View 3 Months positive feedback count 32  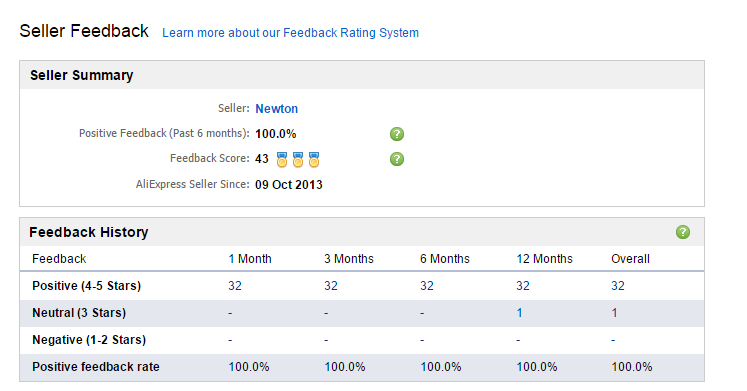click(x=331, y=286)
